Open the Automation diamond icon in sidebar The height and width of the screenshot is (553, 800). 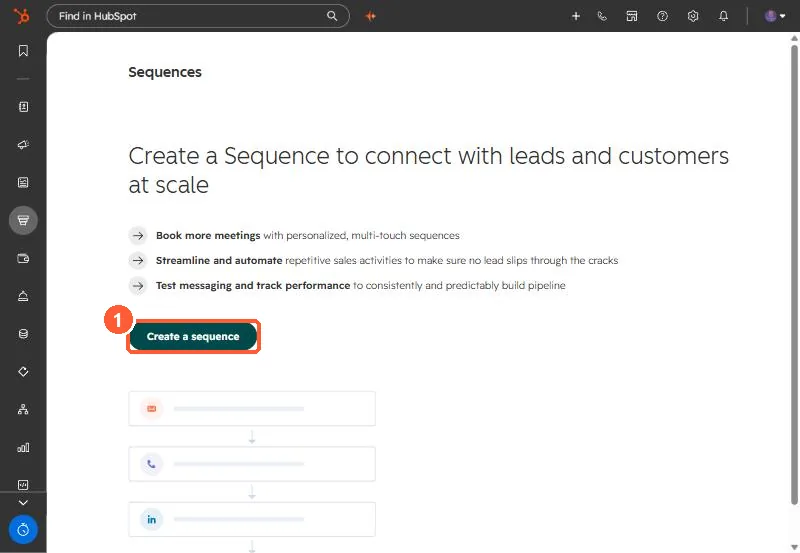coord(23,372)
